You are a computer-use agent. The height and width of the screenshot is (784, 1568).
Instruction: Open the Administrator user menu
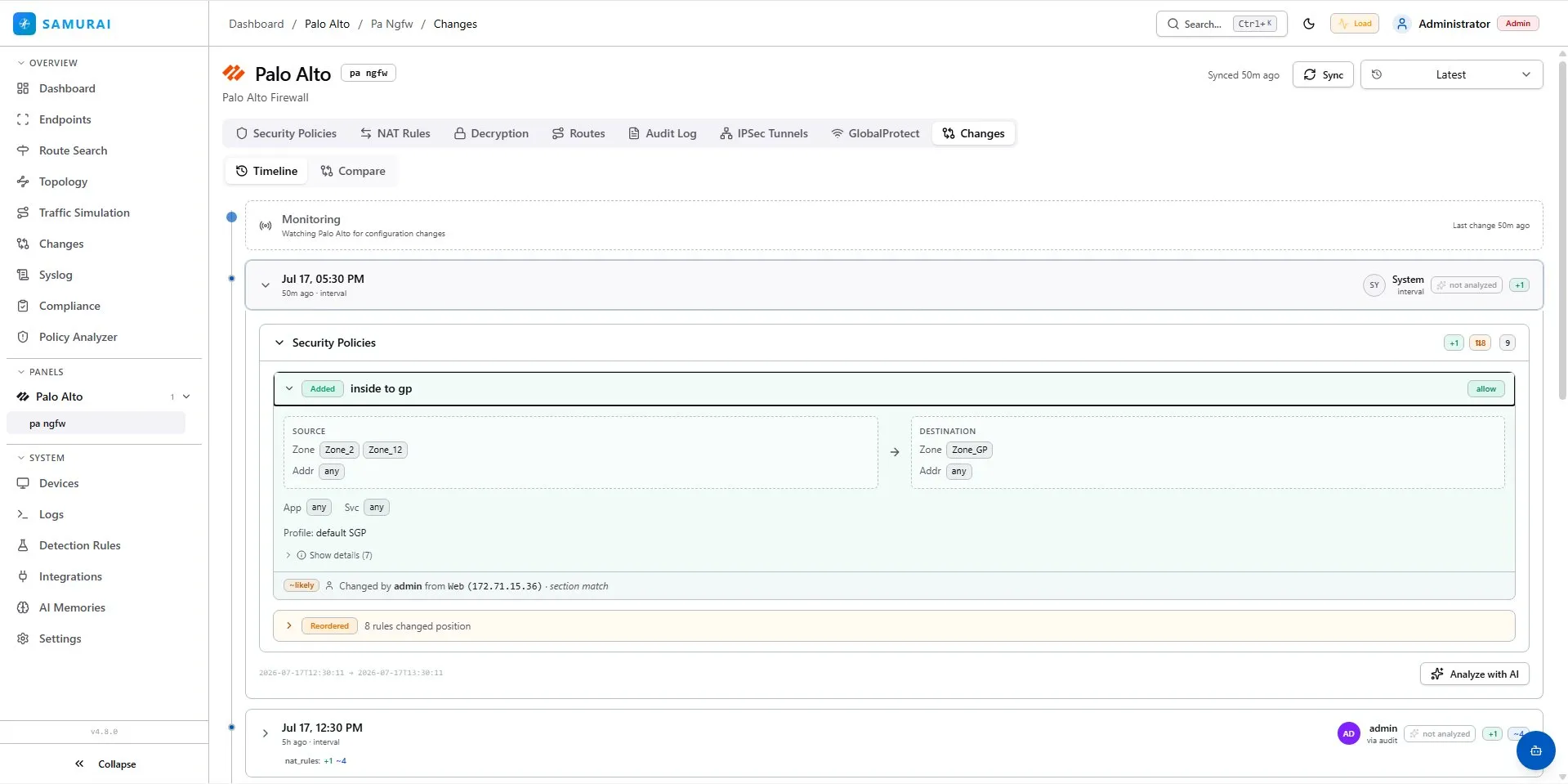[x=1467, y=24]
